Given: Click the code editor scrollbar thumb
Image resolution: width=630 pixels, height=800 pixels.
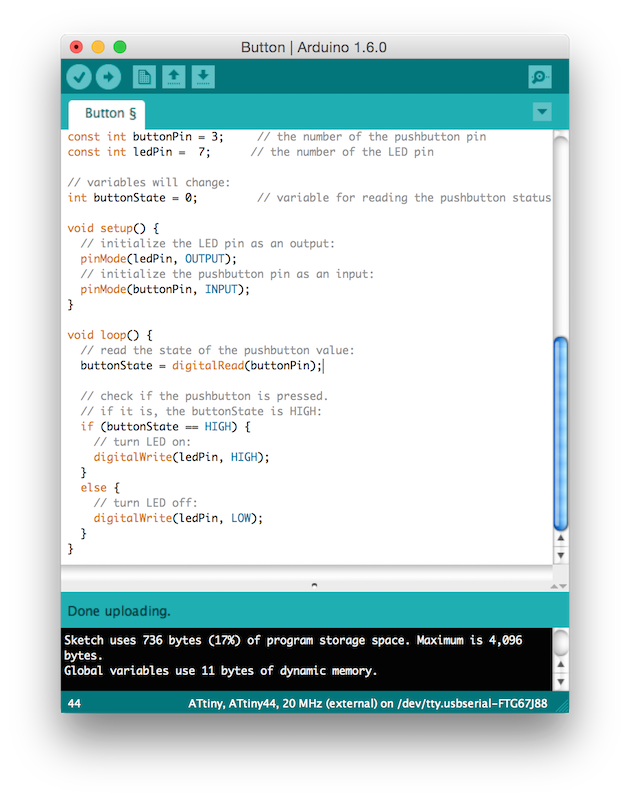Looking at the screenshot, I should (x=560, y=433).
